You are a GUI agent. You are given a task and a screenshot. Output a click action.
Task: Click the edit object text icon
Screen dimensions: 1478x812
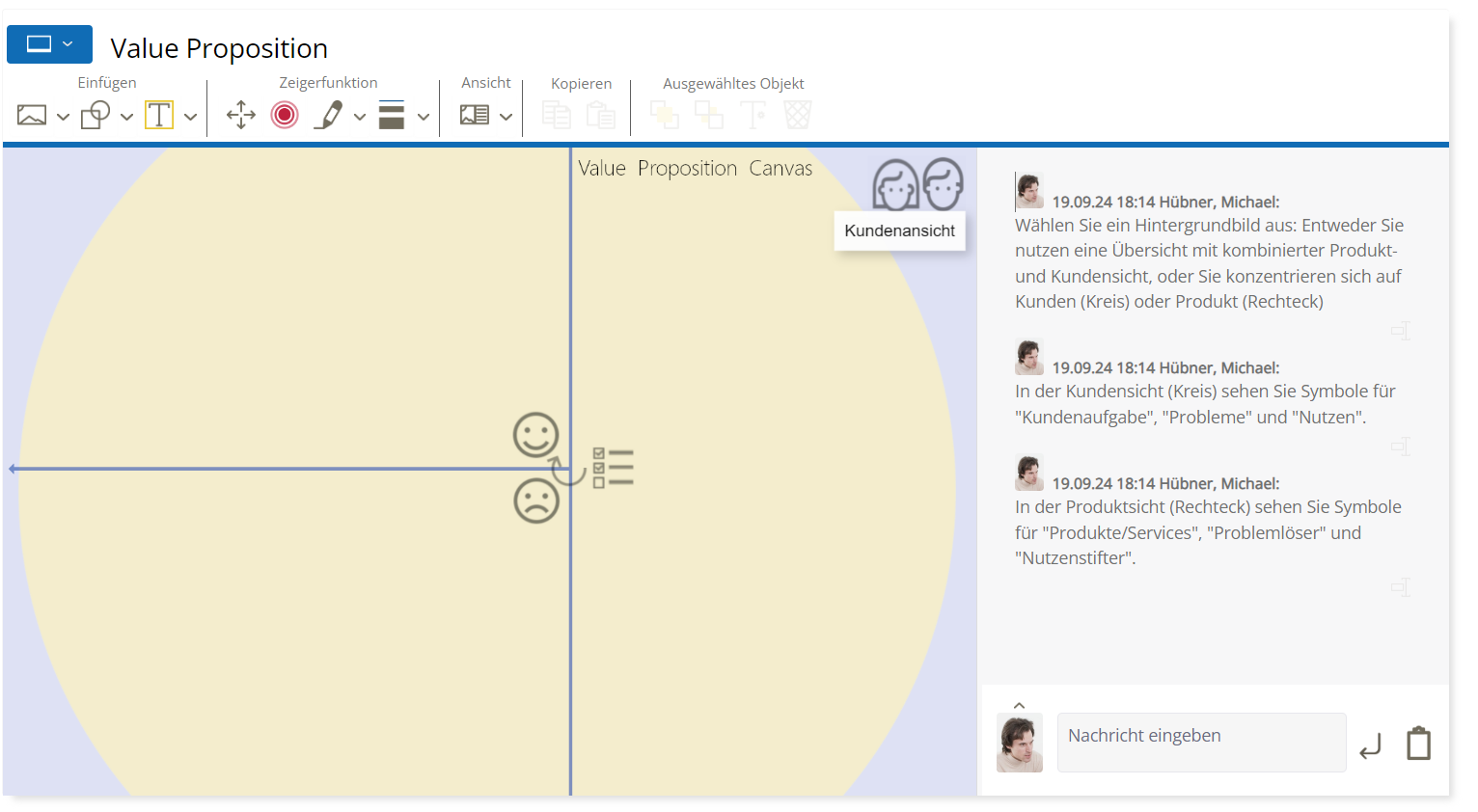pos(753,115)
